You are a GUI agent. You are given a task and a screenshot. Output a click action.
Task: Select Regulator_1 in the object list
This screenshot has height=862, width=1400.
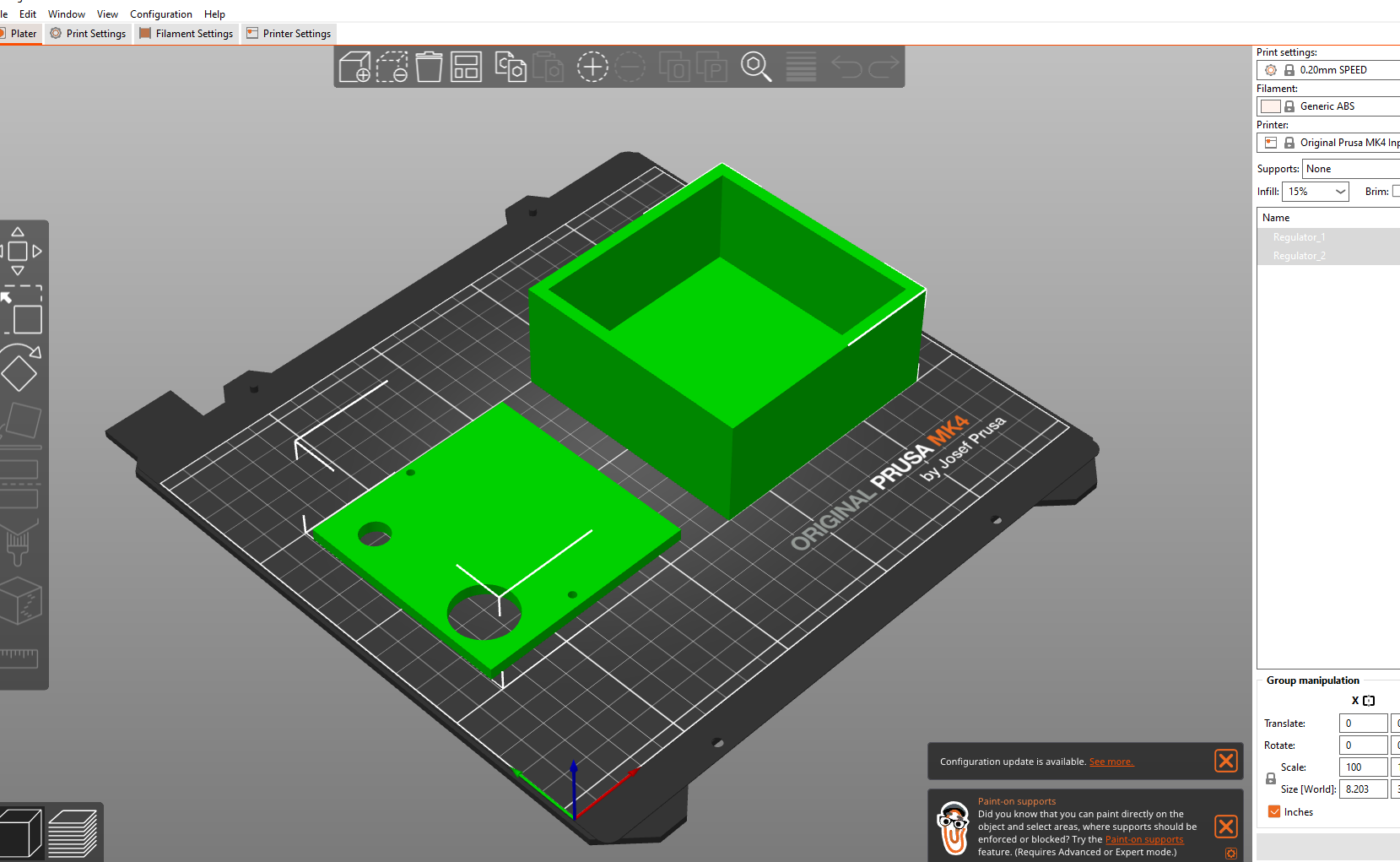click(x=1299, y=237)
